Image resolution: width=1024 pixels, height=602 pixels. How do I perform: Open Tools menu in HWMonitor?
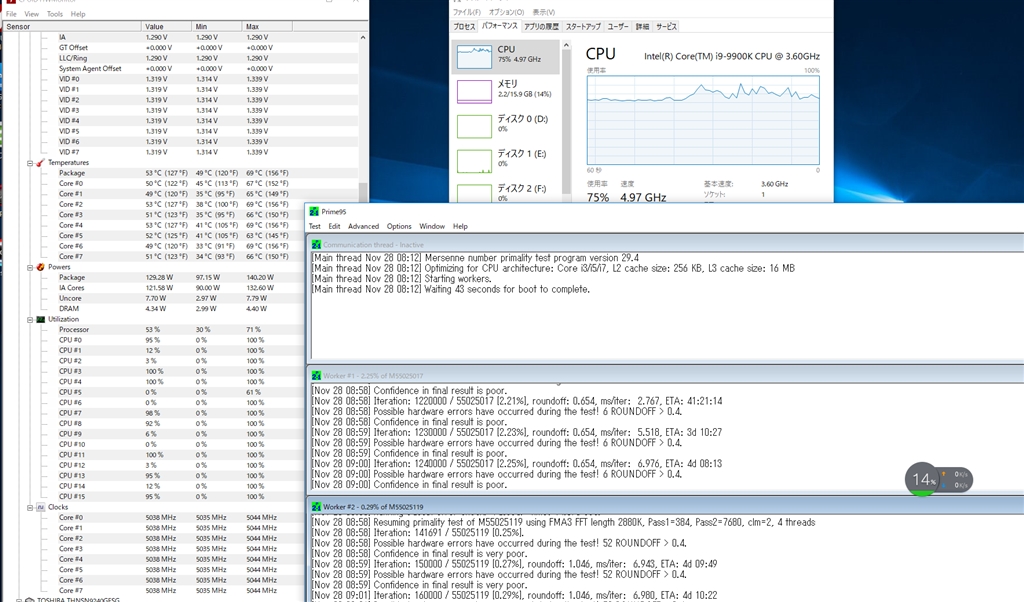pos(55,14)
